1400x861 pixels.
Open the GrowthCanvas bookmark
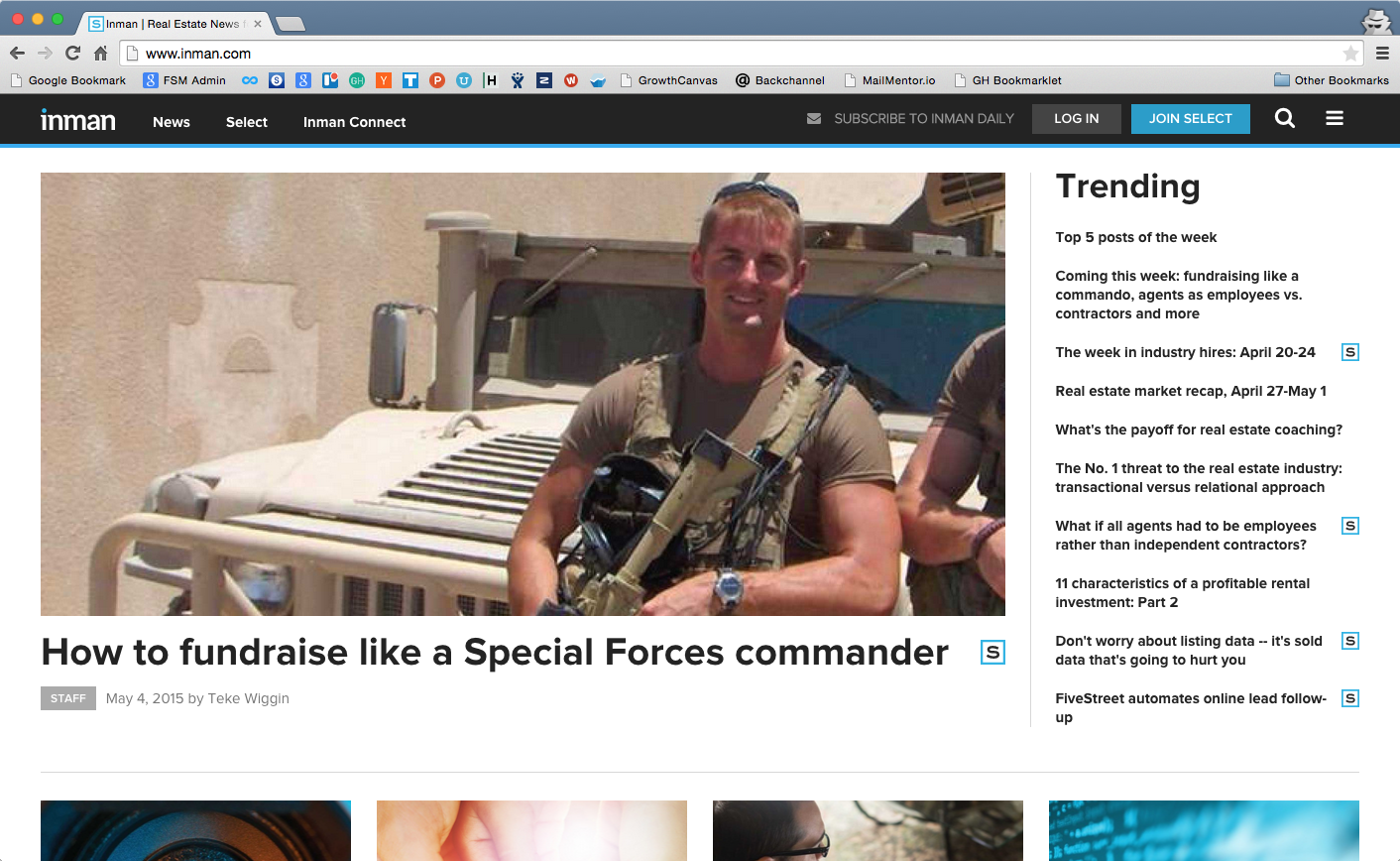click(669, 80)
